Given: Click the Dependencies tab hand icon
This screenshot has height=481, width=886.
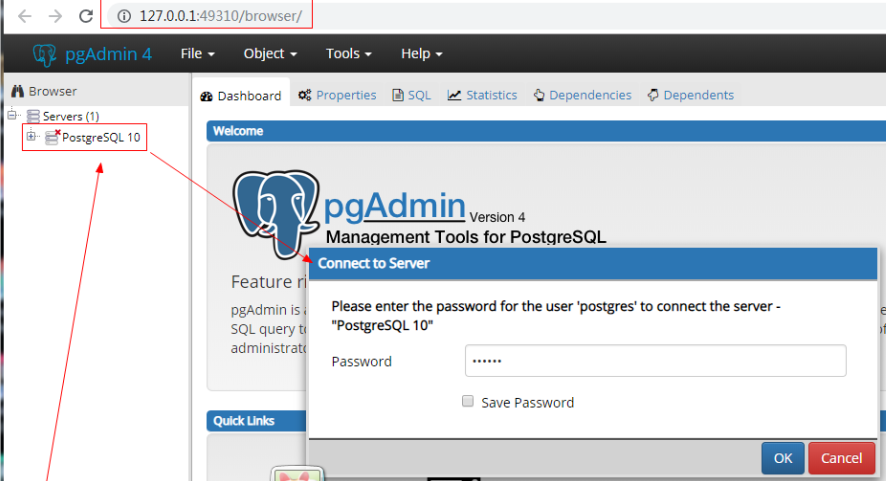Looking at the screenshot, I should (x=539, y=95).
